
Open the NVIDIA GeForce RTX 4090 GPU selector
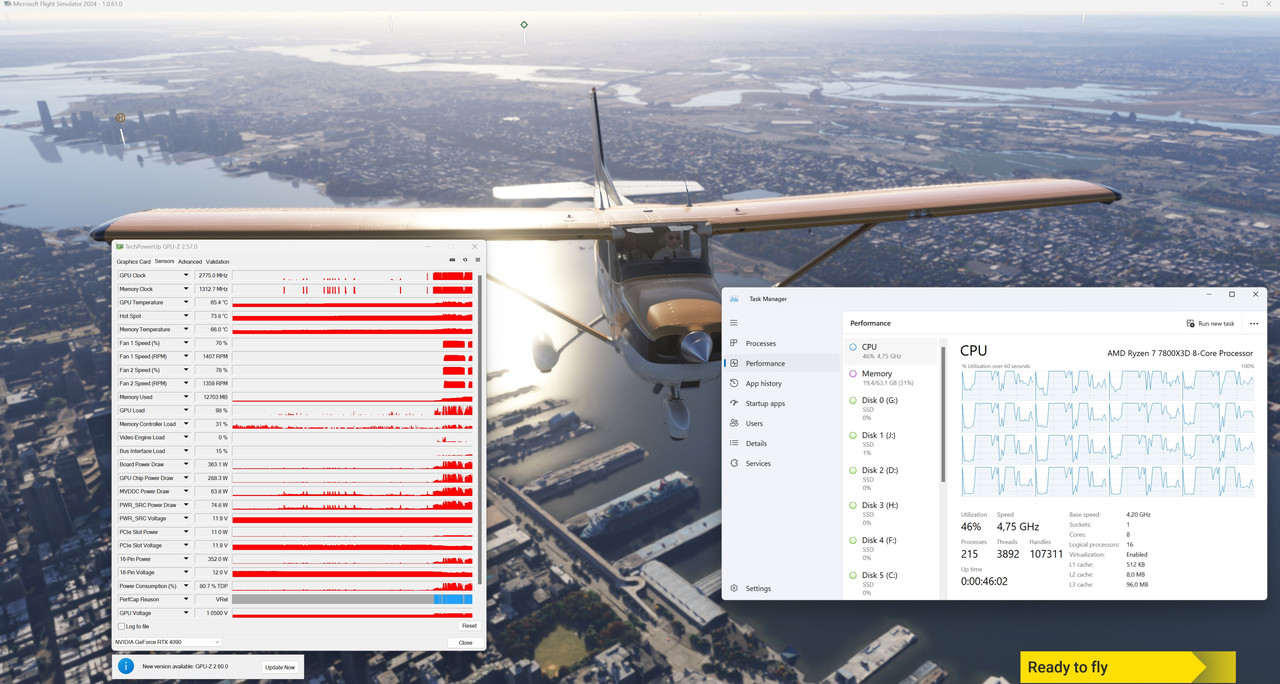tap(168, 642)
